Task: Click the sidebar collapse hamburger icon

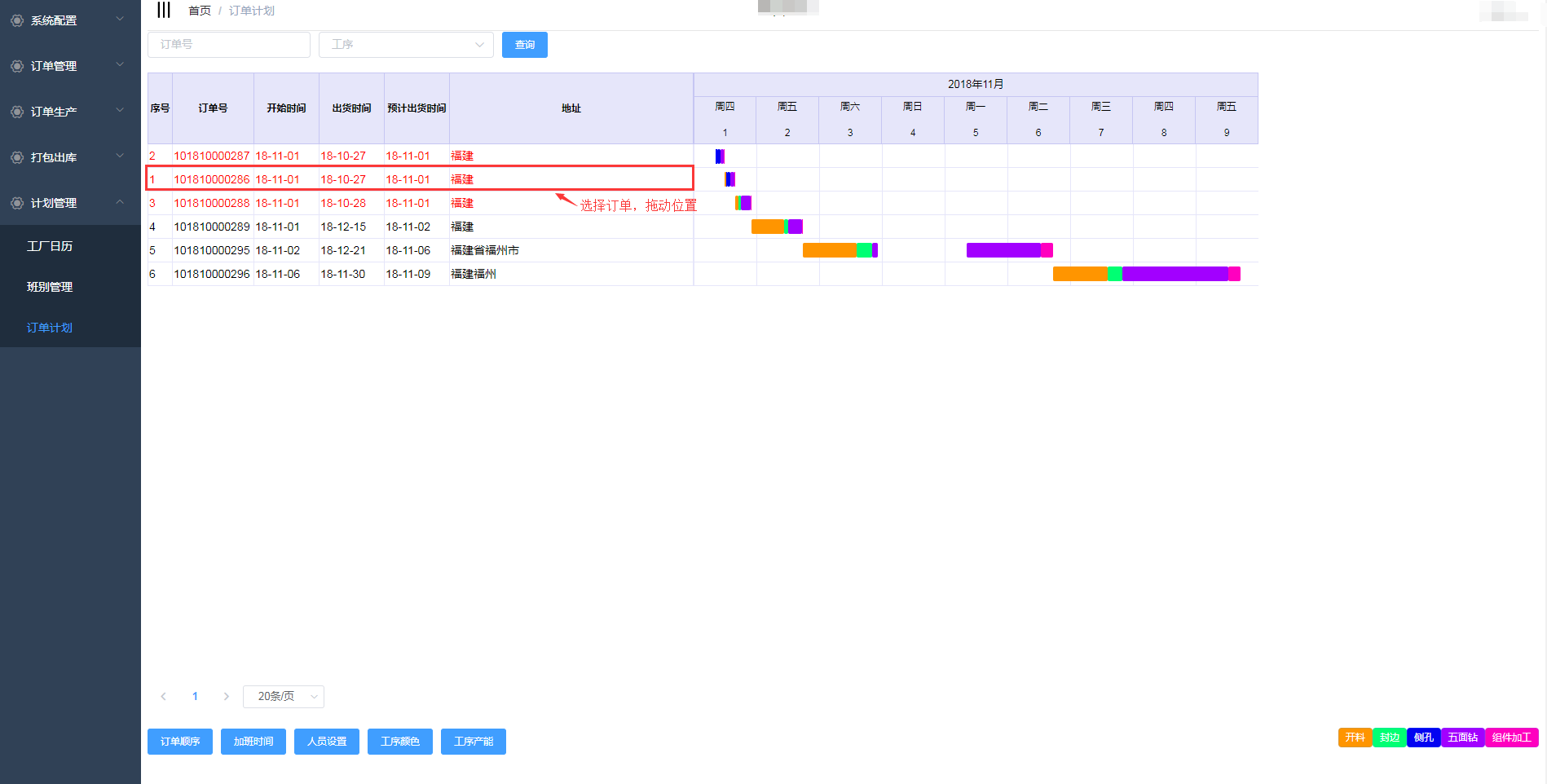Action: 164,10
